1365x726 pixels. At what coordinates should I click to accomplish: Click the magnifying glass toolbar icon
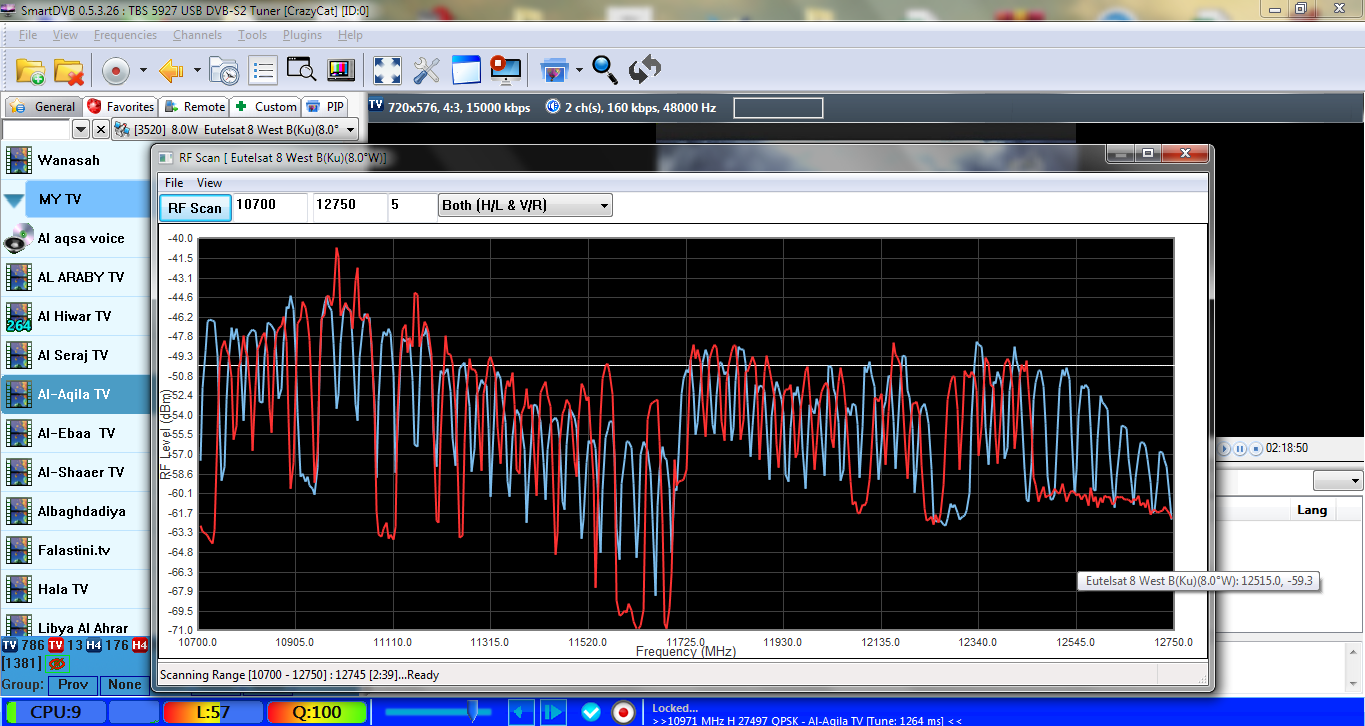(x=605, y=69)
